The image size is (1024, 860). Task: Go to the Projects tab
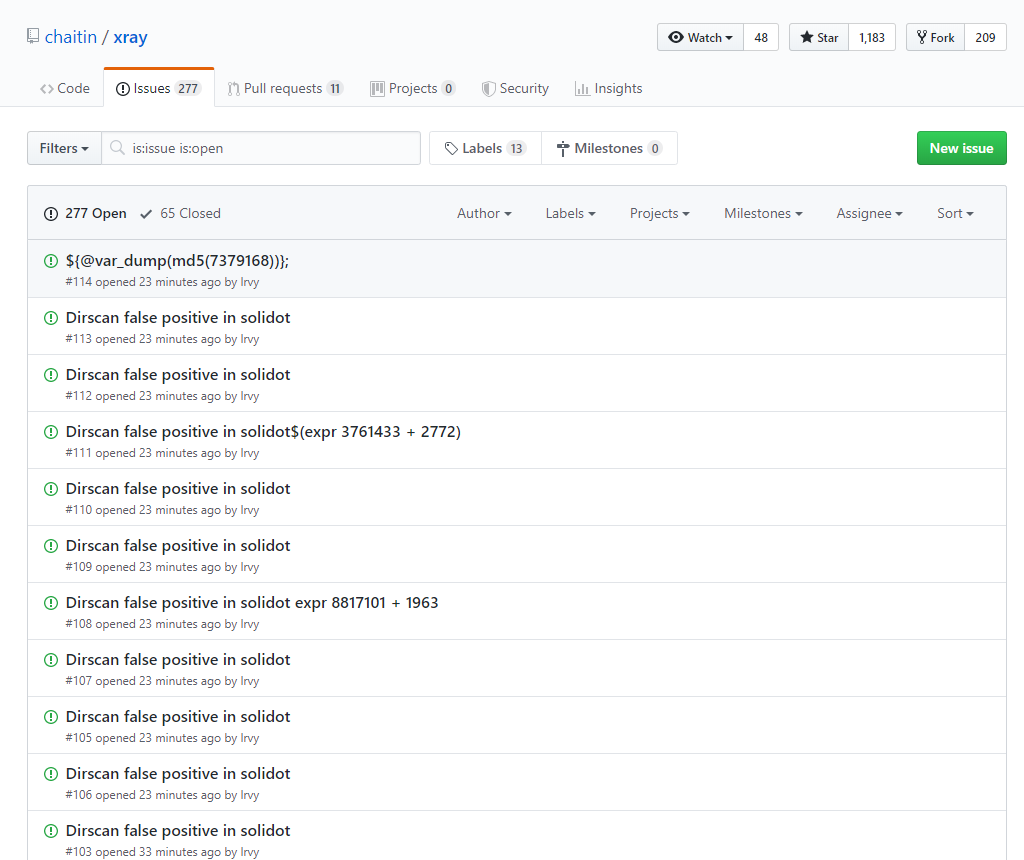point(413,88)
